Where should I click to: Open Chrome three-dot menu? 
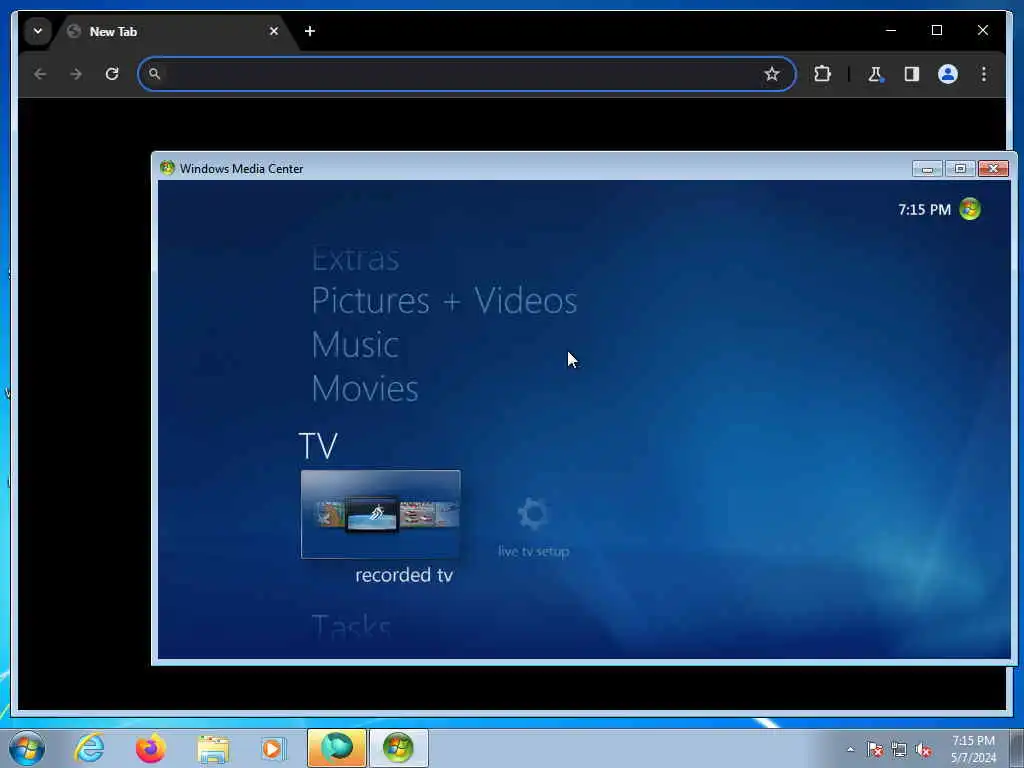tap(984, 74)
